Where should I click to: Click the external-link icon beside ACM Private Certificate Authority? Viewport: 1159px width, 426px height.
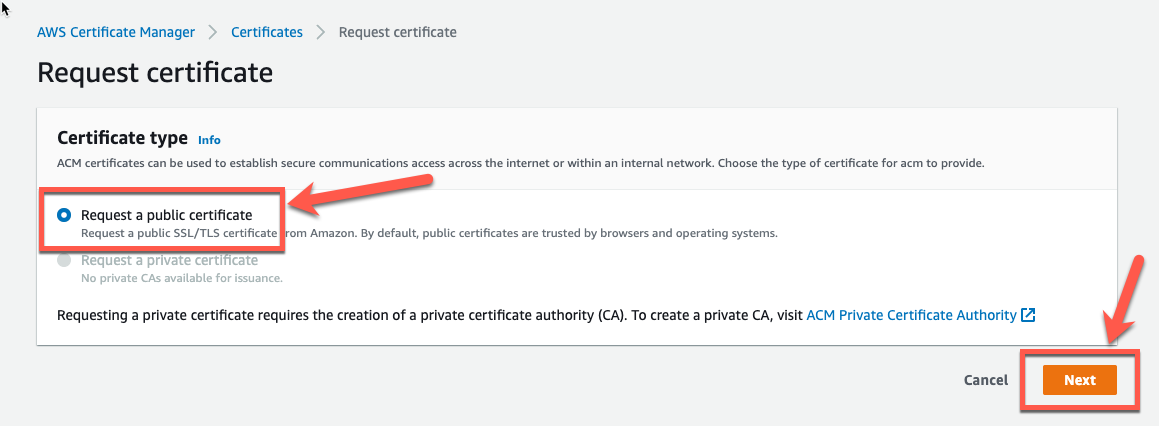pyautogui.click(x=1027, y=315)
